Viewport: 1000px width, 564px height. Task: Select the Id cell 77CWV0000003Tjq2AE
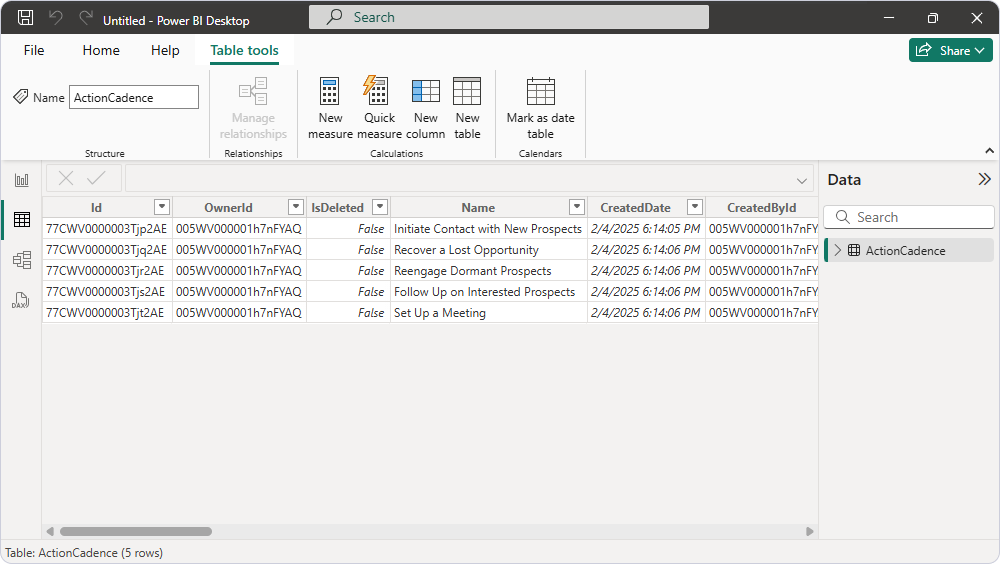pyautogui.click(x=107, y=250)
